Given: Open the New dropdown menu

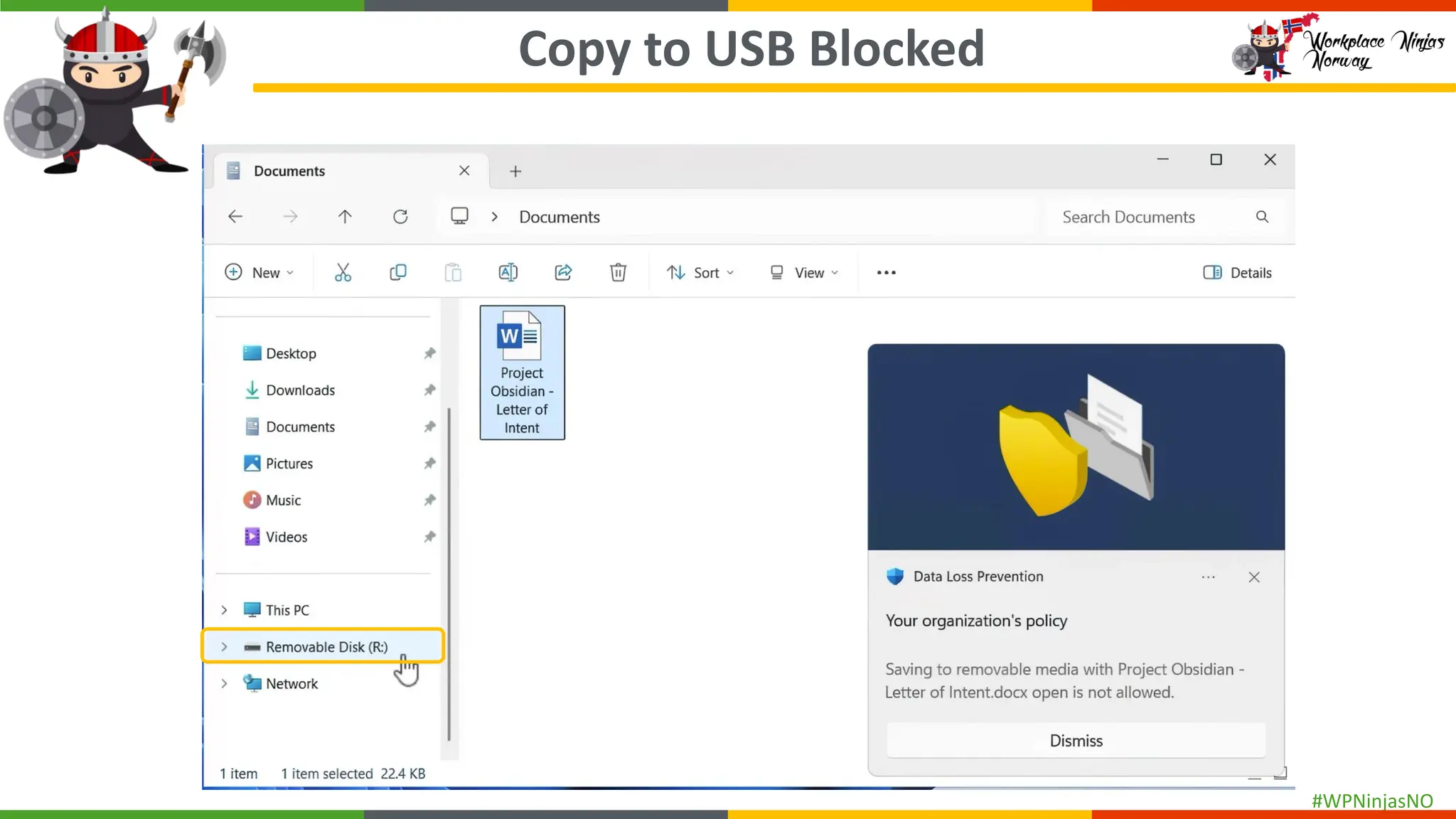Looking at the screenshot, I should 259,273.
